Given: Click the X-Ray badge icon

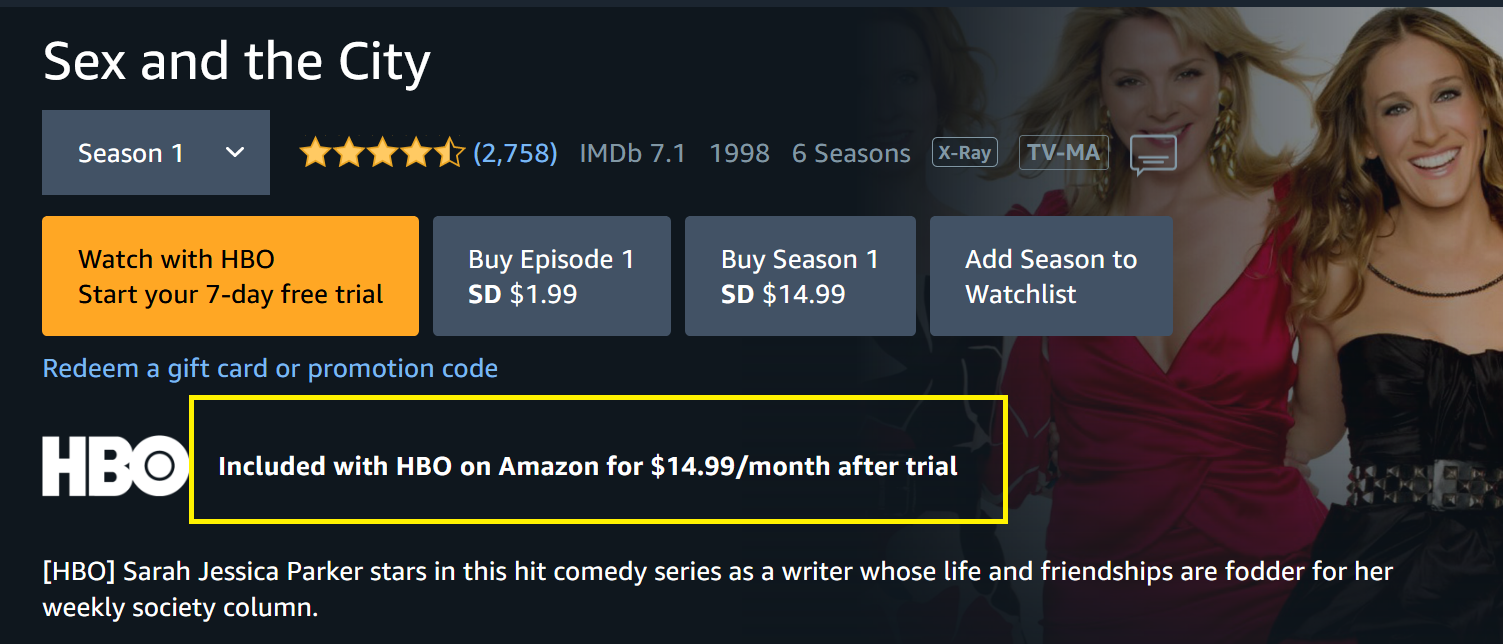Looking at the screenshot, I should click(964, 152).
